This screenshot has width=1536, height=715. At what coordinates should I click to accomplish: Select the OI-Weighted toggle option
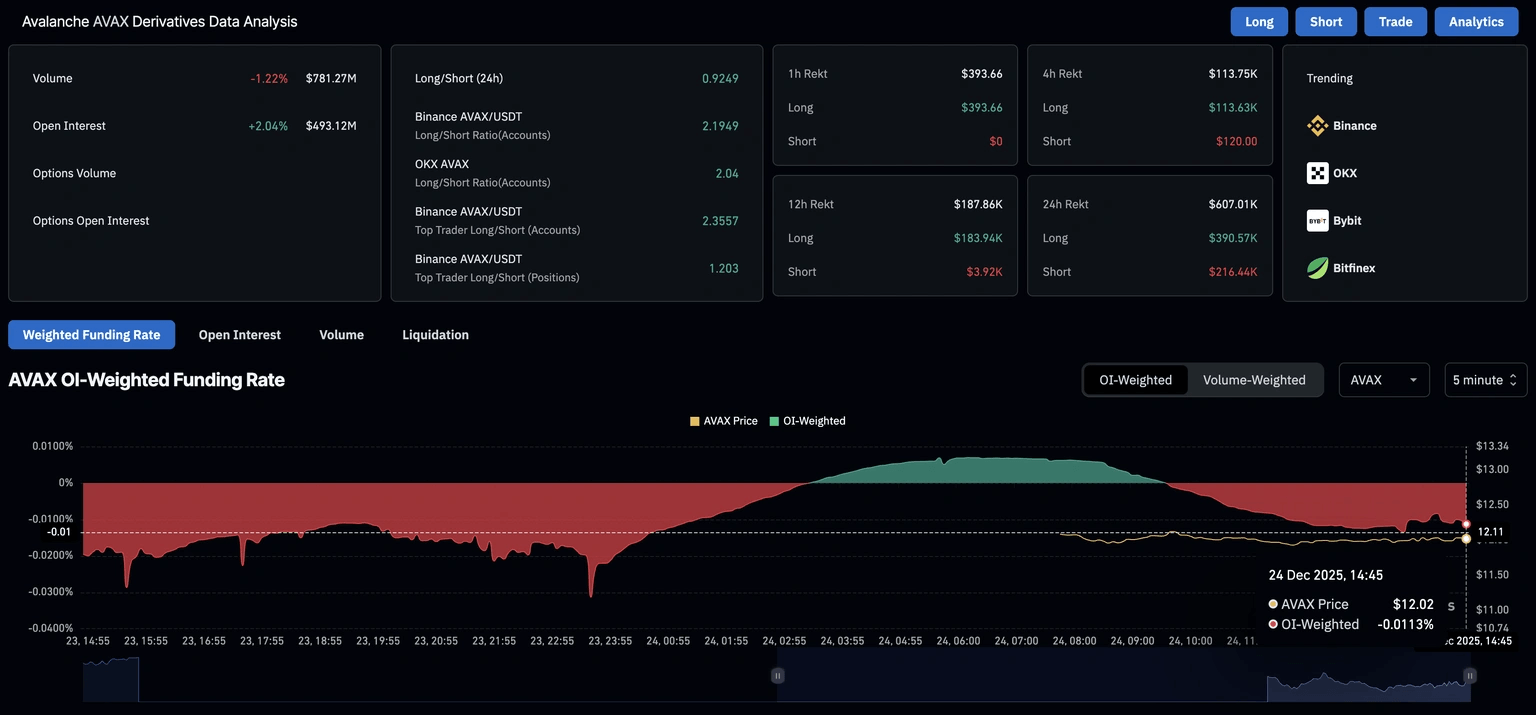coord(1135,380)
